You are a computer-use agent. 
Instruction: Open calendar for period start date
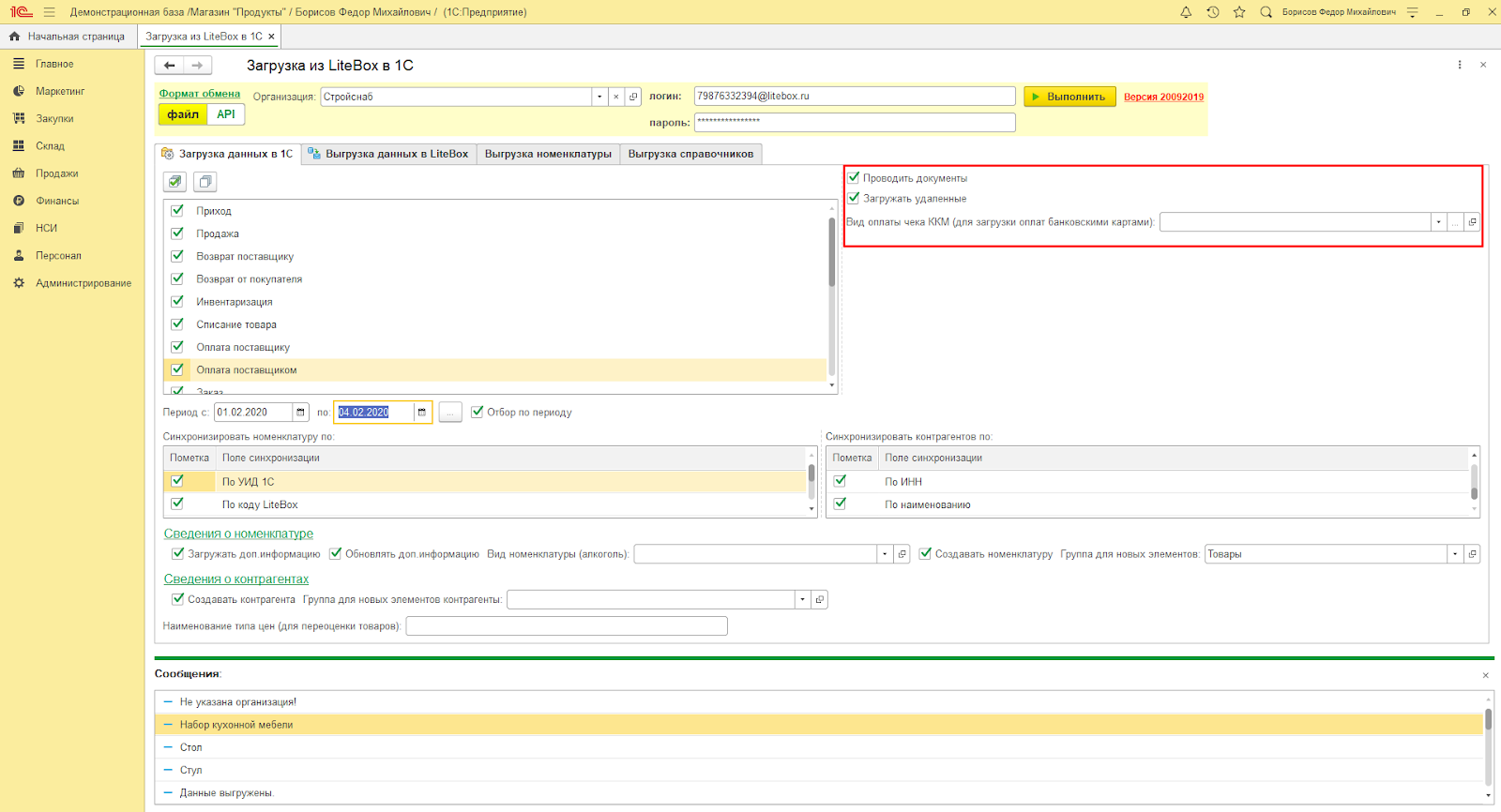300,413
